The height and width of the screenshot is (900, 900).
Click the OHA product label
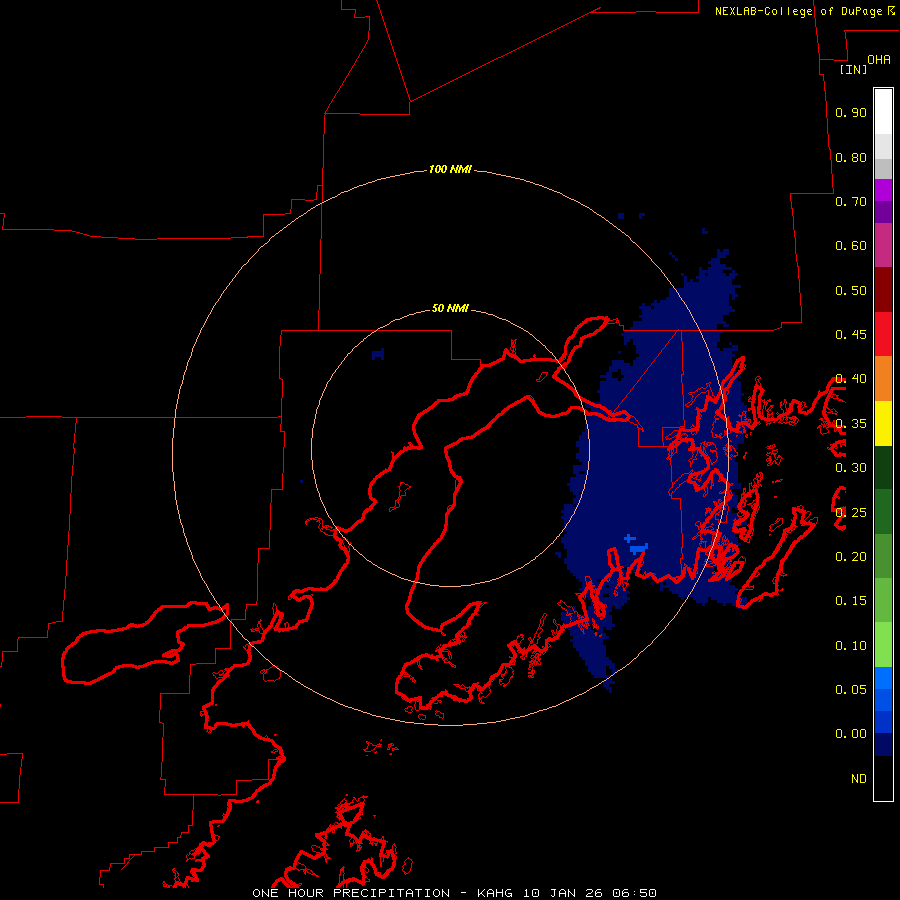[x=879, y=59]
